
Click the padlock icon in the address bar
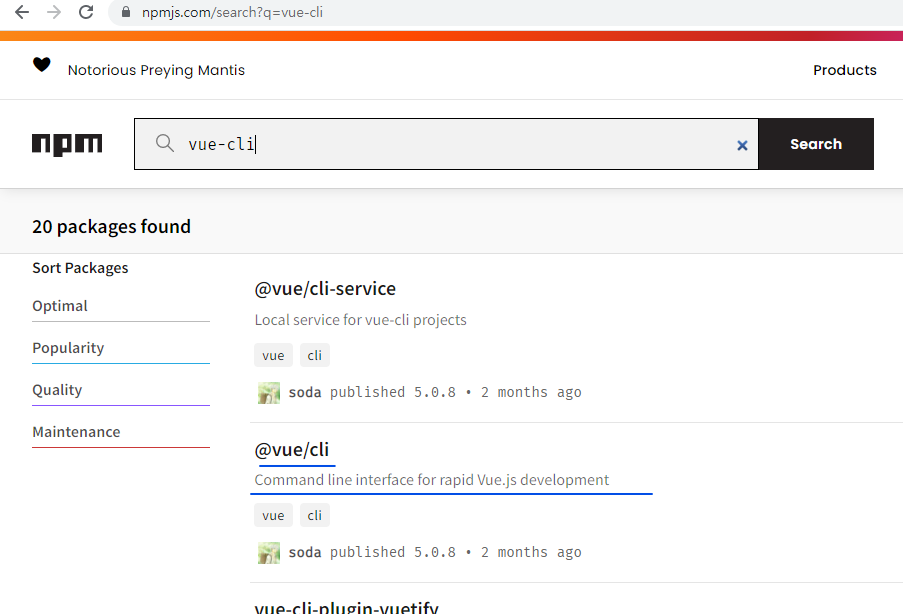pos(126,12)
